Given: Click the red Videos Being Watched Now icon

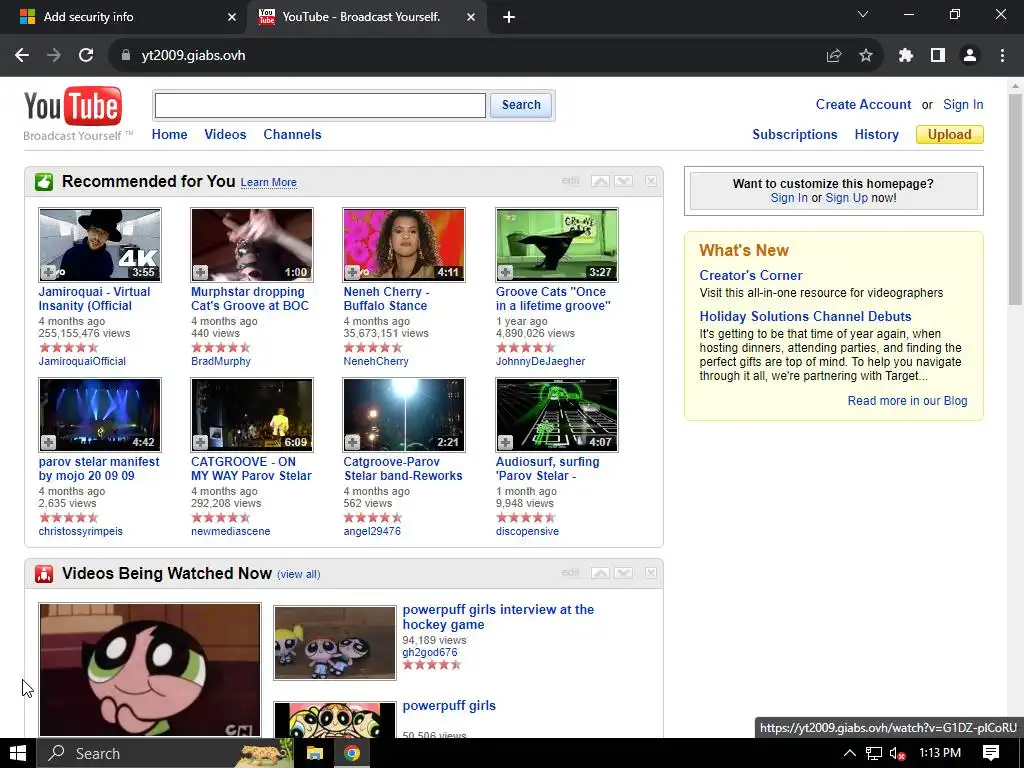Looking at the screenshot, I should [x=44, y=573].
